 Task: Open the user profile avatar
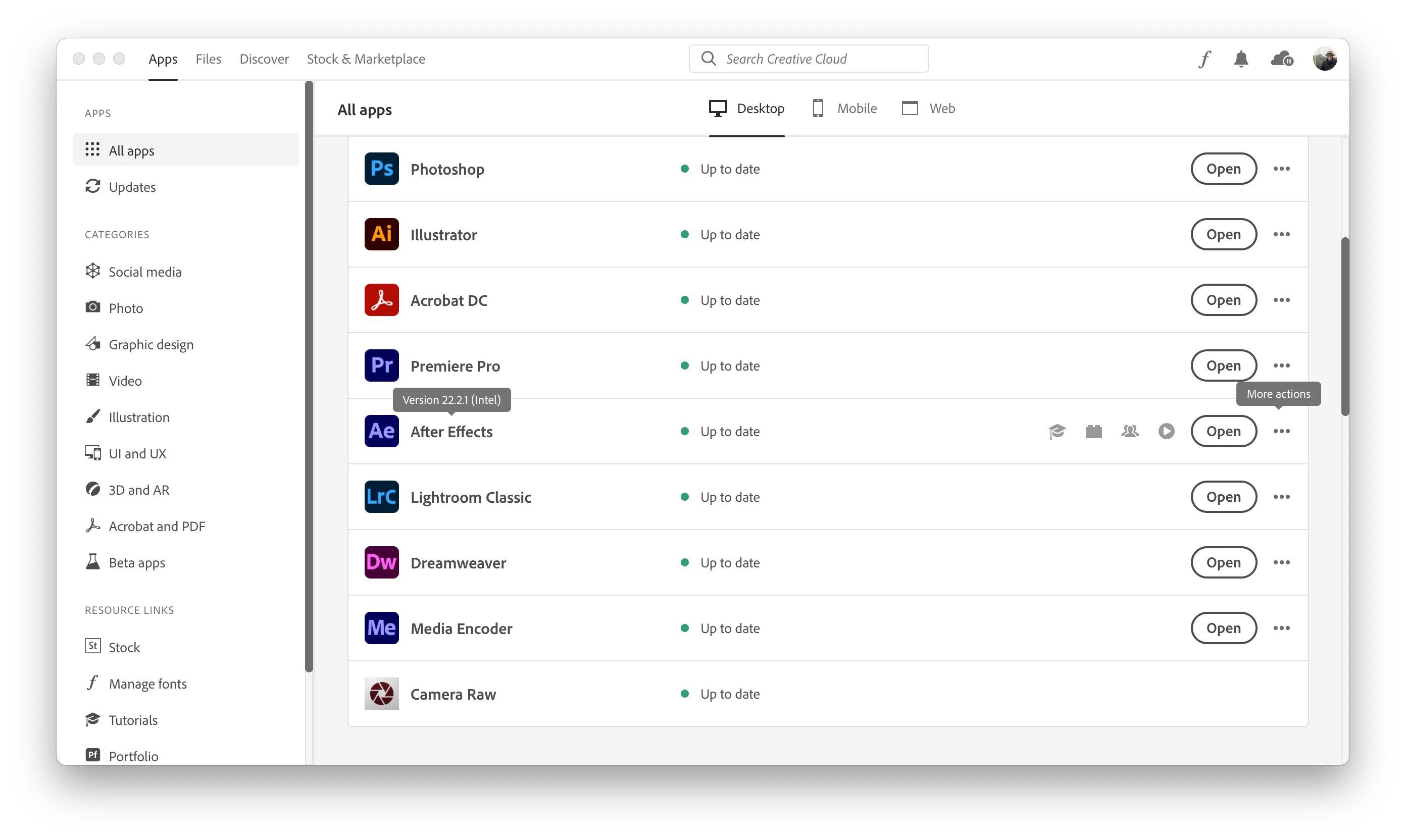(x=1325, y=59)
